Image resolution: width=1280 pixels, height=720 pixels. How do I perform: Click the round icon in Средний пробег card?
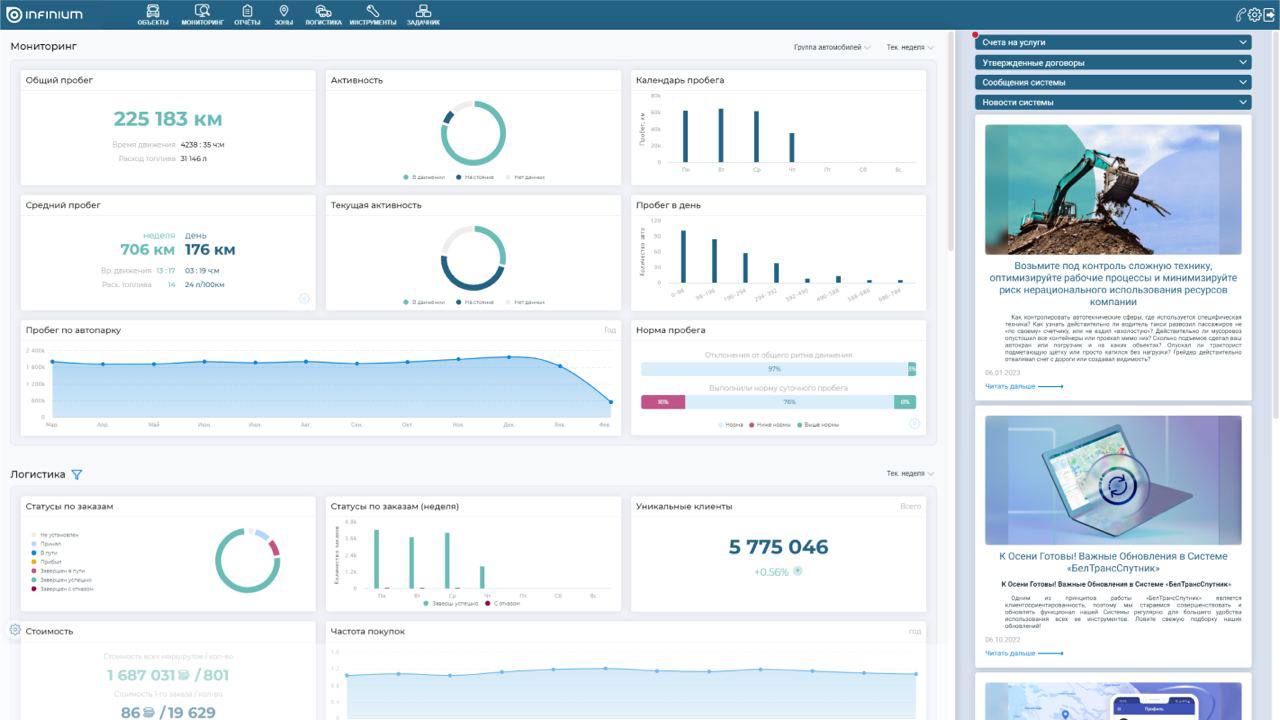[305, 298]
